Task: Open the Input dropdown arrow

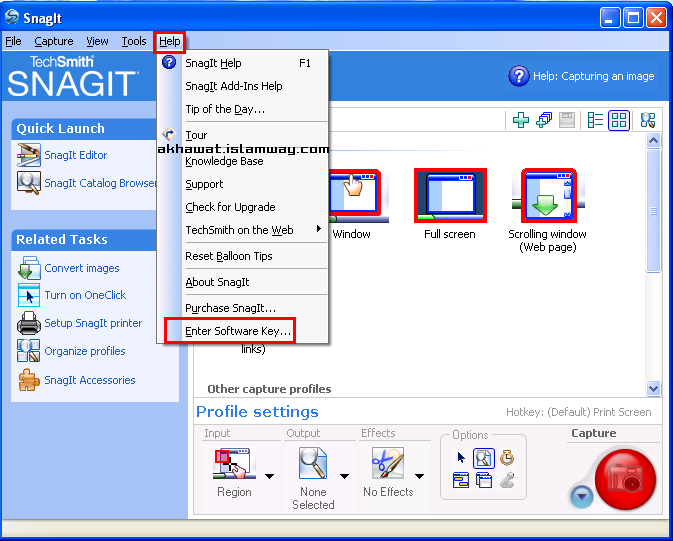Action: pyautogui.click(x=270, y=476)
